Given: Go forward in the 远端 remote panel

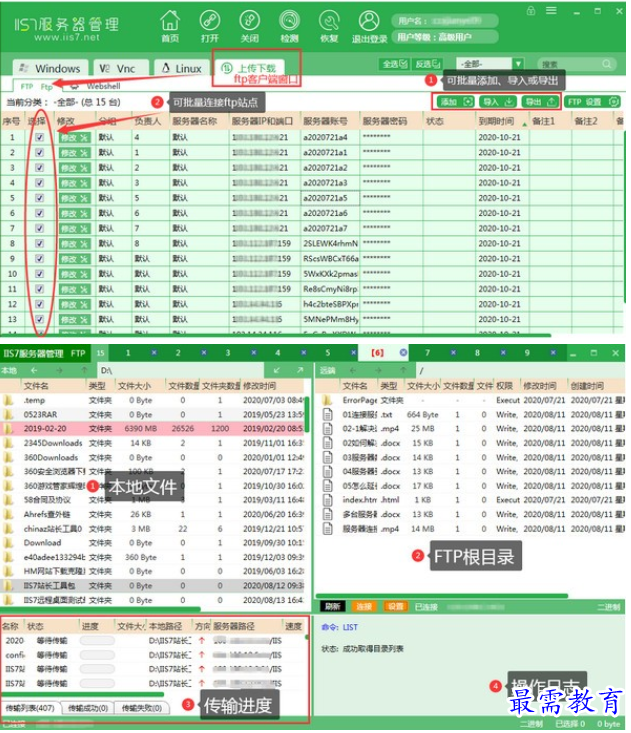Looking at the screenshot, I should tap(378, 370).
